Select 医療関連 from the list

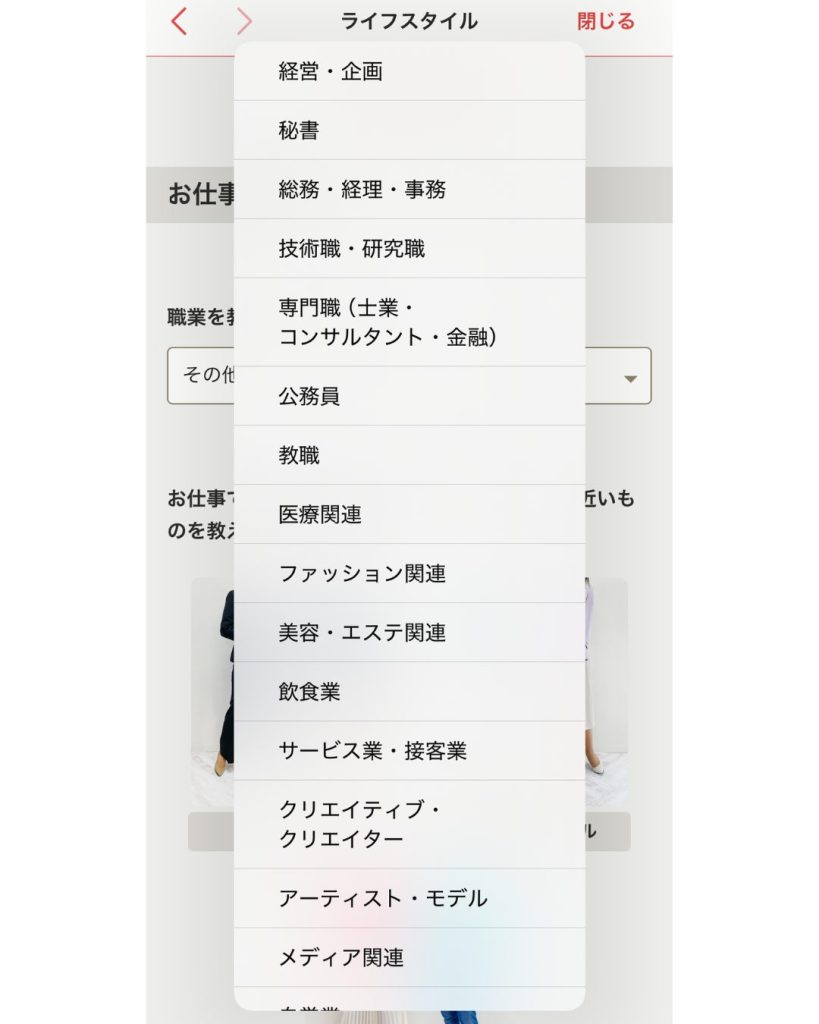tap(409, 514)
